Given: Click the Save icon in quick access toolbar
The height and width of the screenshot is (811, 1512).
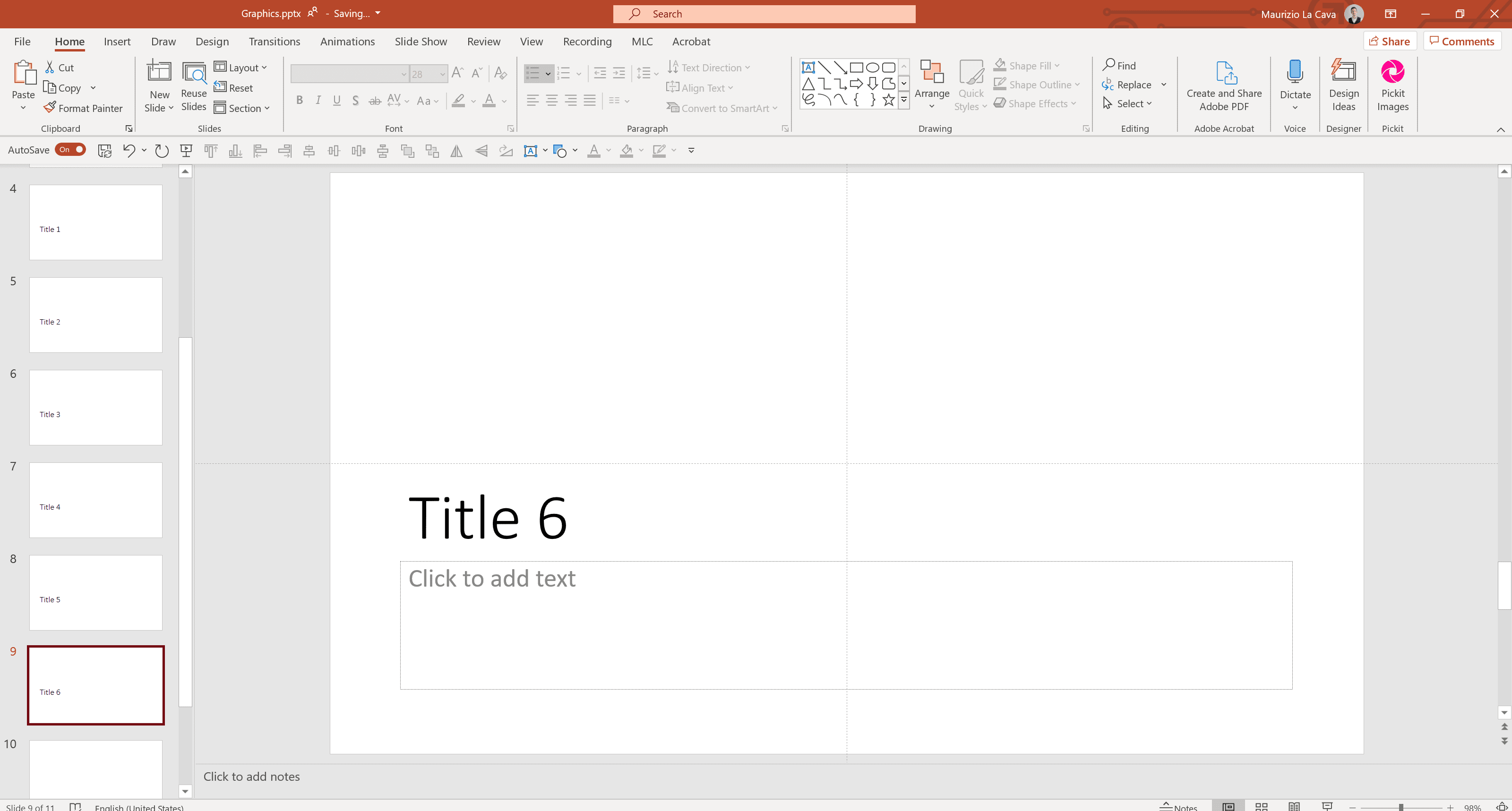Looking at the screenshot, I should [104, 151].
